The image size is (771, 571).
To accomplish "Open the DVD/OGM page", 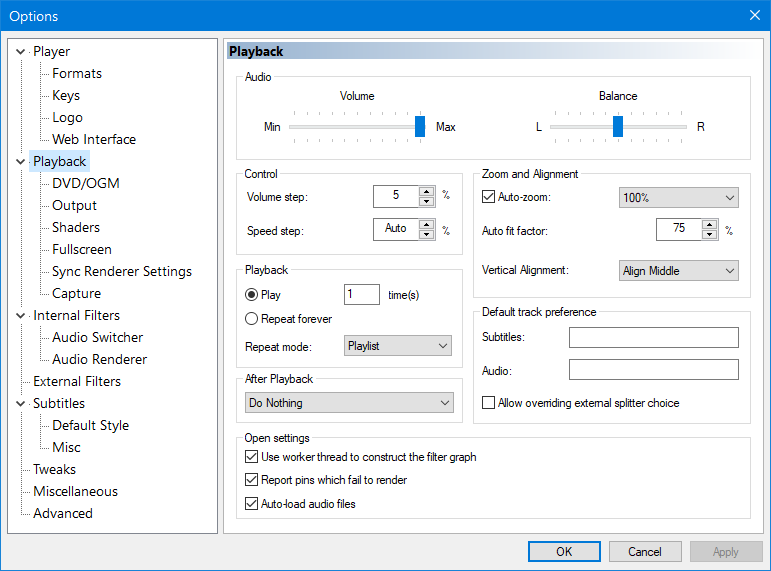I will [x=86, y=183].
